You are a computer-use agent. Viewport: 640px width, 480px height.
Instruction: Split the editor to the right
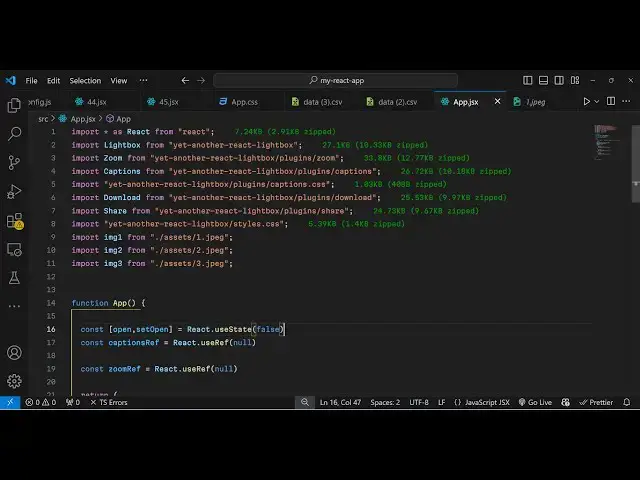[x=611, y=101]
